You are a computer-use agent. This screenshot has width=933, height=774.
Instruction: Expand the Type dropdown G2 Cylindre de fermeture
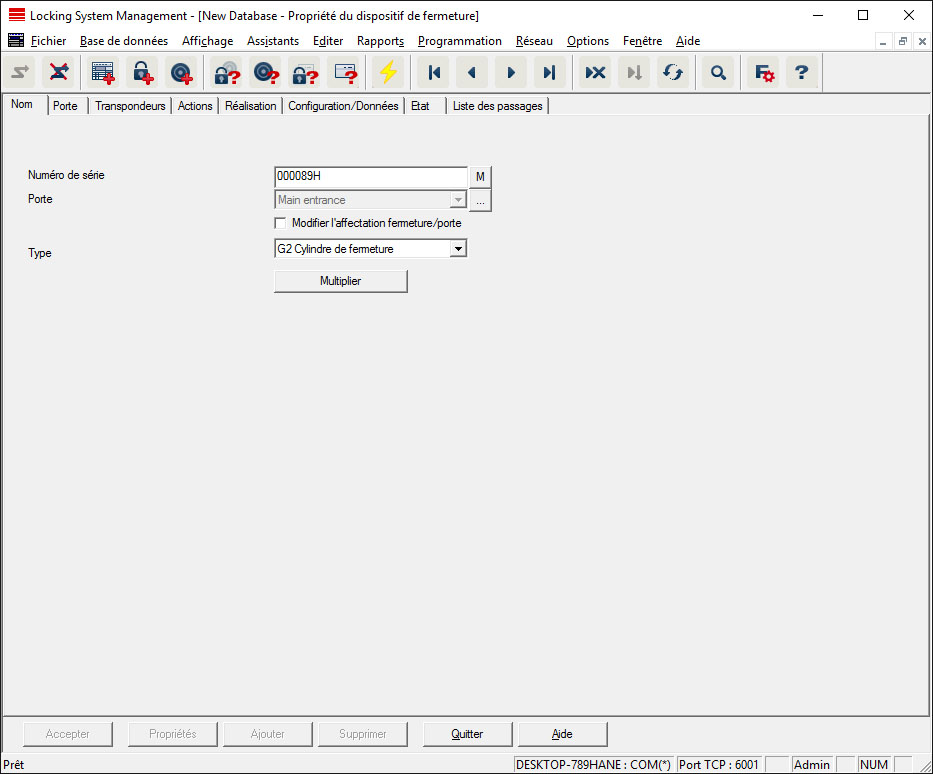click(458, 248)
